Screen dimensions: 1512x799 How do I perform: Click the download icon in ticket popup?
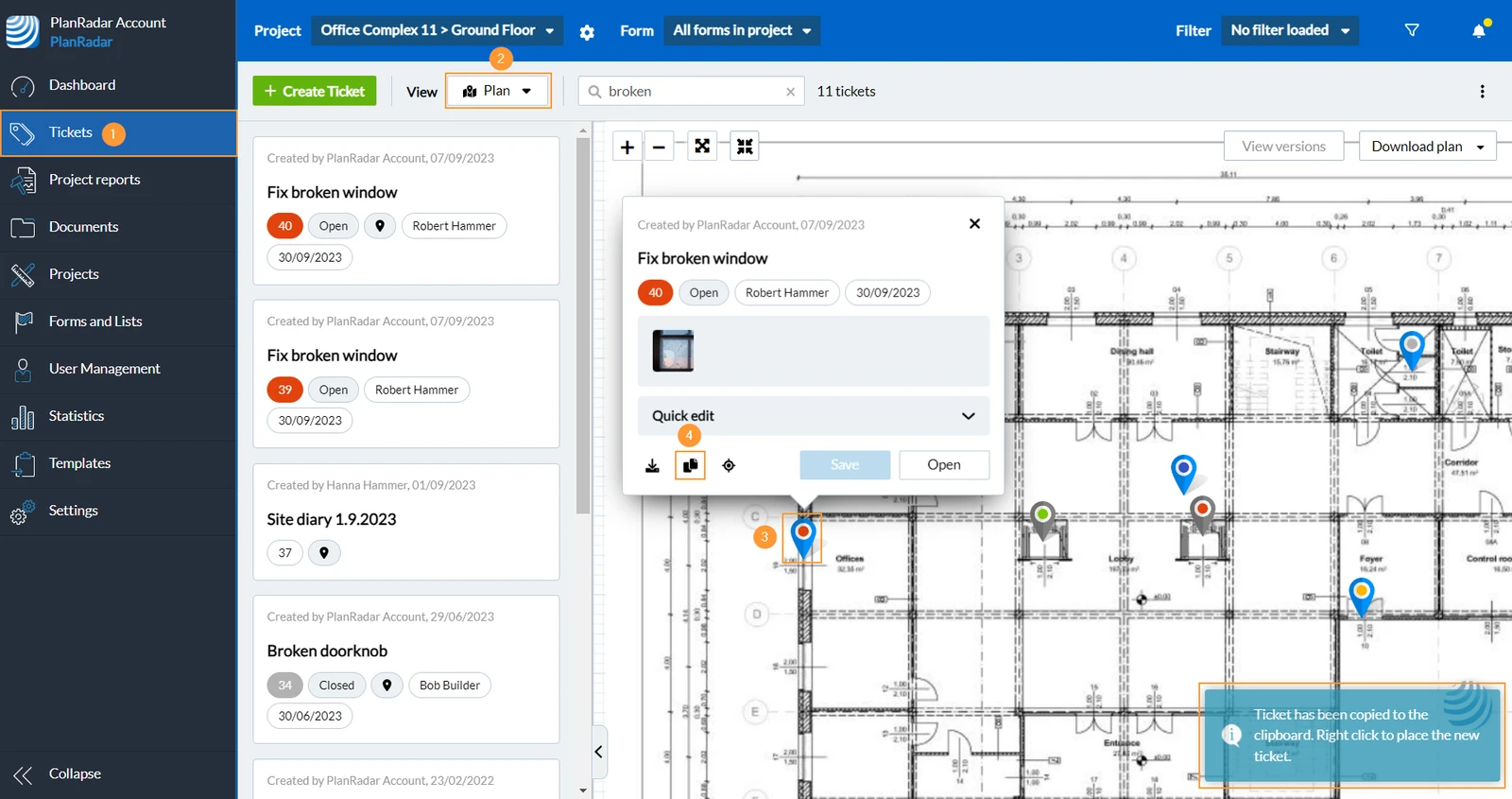(652, 465)
